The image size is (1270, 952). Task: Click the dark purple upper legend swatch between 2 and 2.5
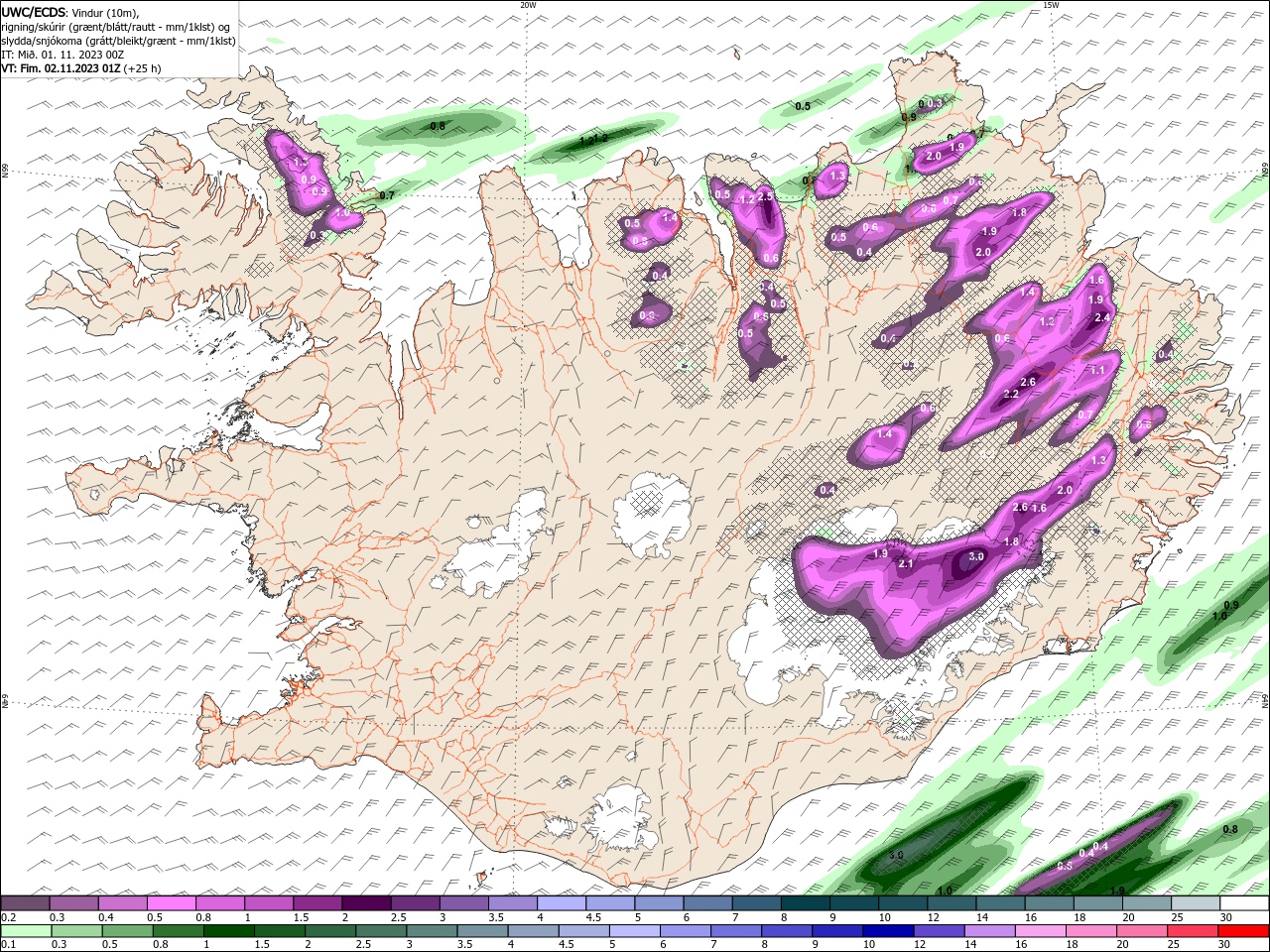(366, 903)
